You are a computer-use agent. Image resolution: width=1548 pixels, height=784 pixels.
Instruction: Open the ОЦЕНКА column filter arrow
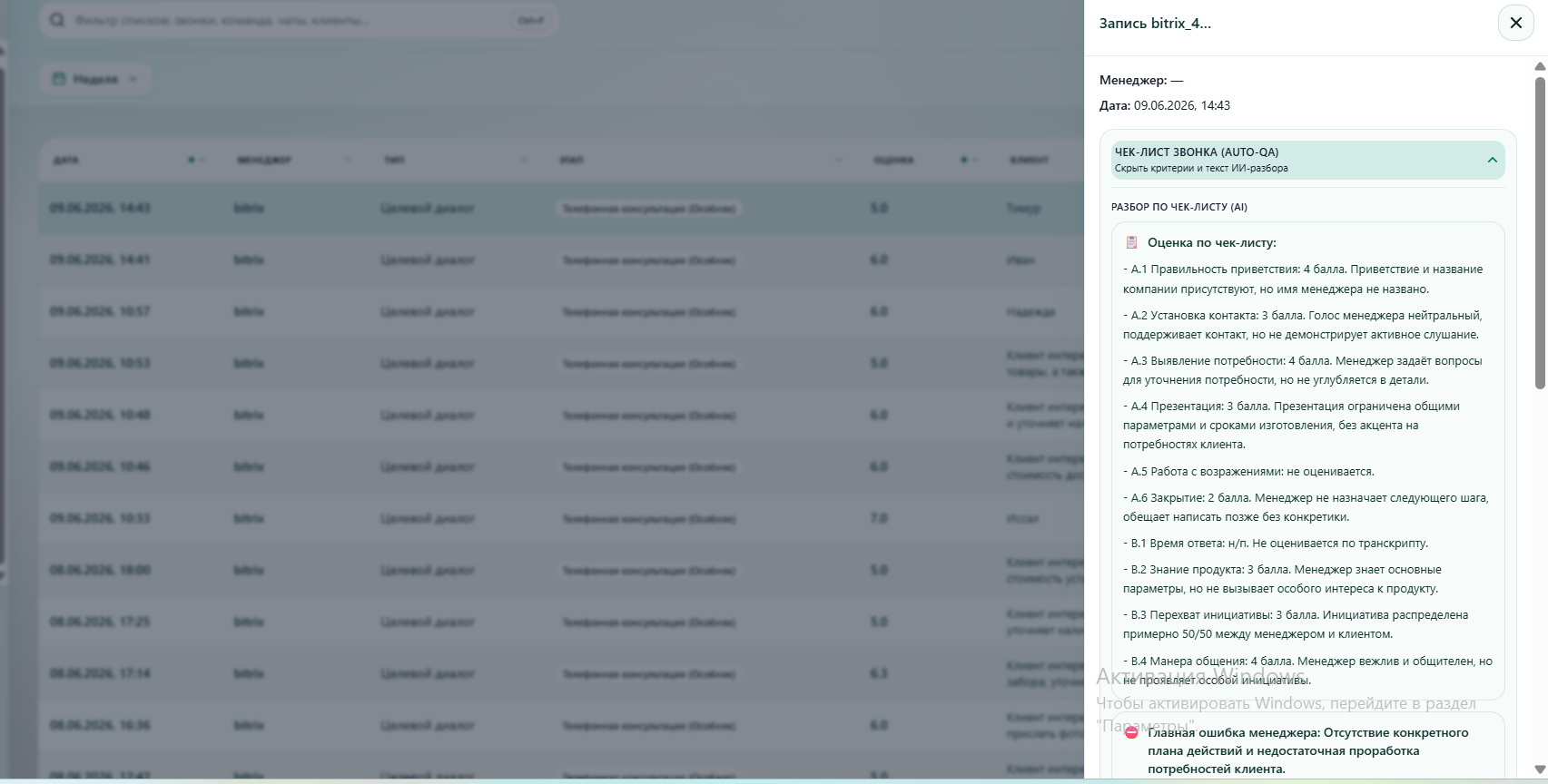tap(975, 160)
